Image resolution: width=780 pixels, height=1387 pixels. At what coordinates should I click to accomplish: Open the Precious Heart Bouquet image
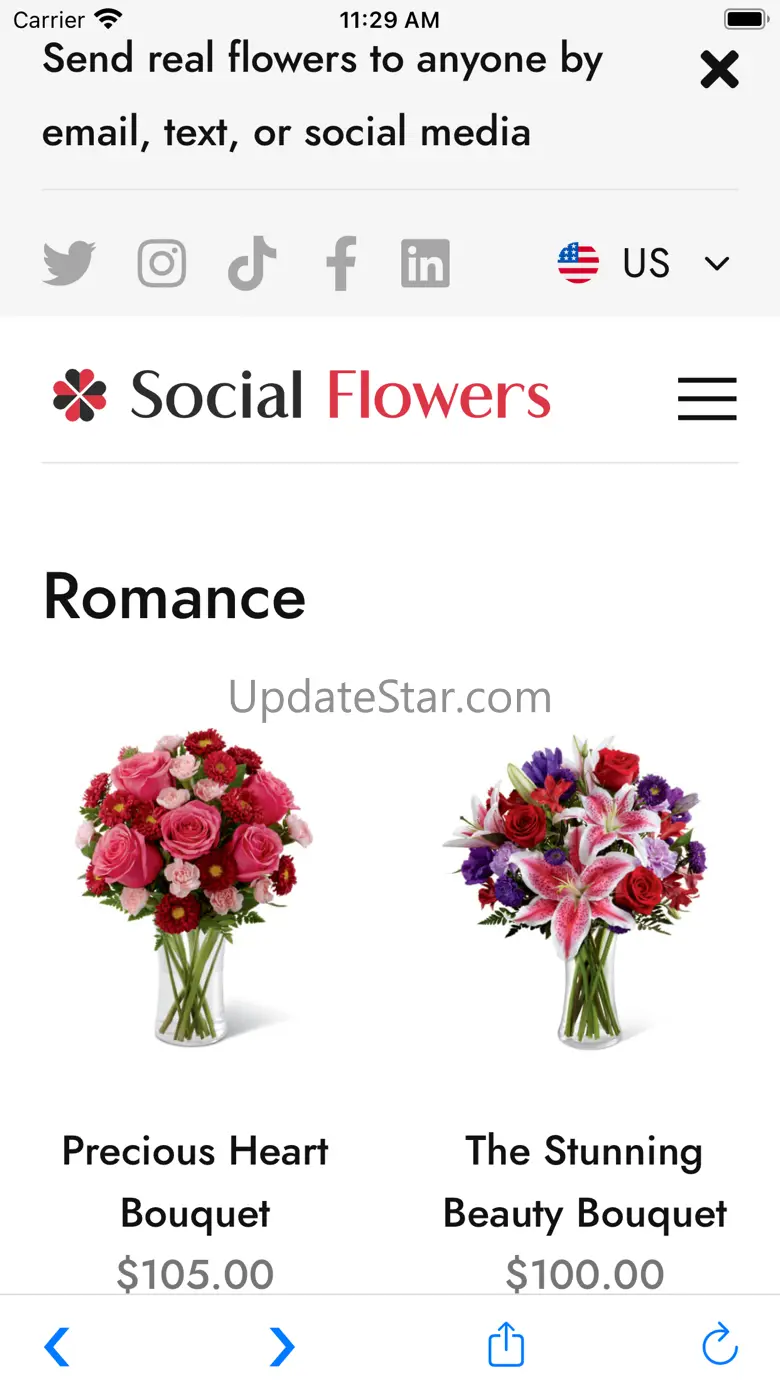(195, 889)
